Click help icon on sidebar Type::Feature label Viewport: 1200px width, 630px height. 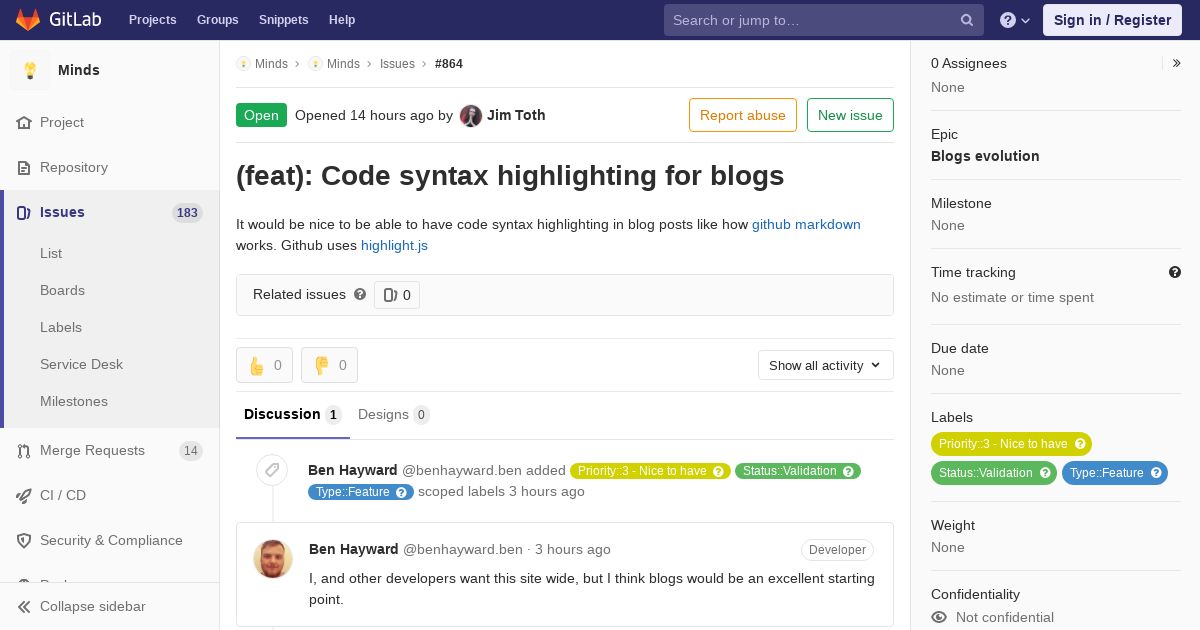tap(1156, 473)
